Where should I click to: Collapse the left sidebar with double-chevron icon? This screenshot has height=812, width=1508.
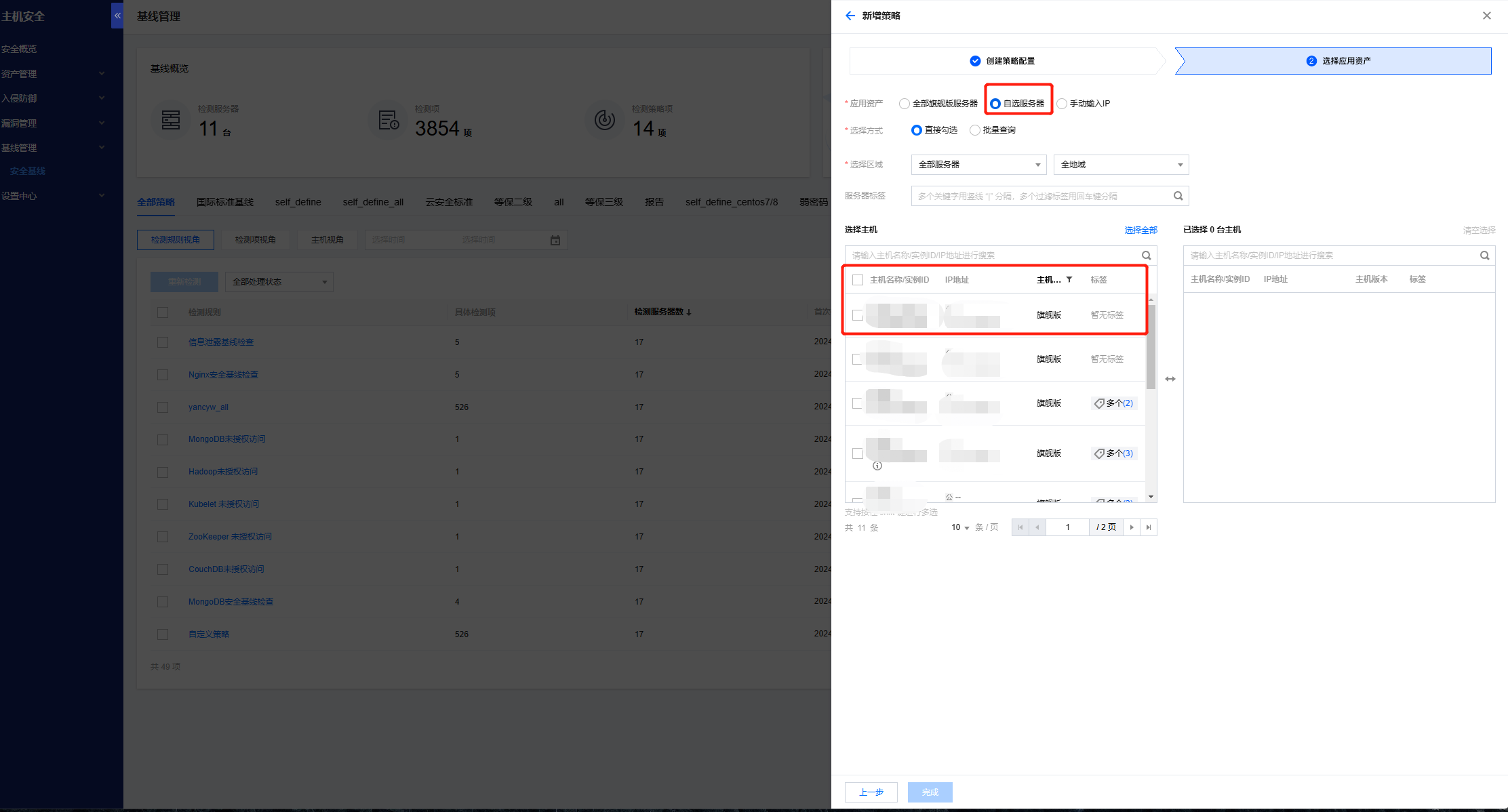click(117, 15)
